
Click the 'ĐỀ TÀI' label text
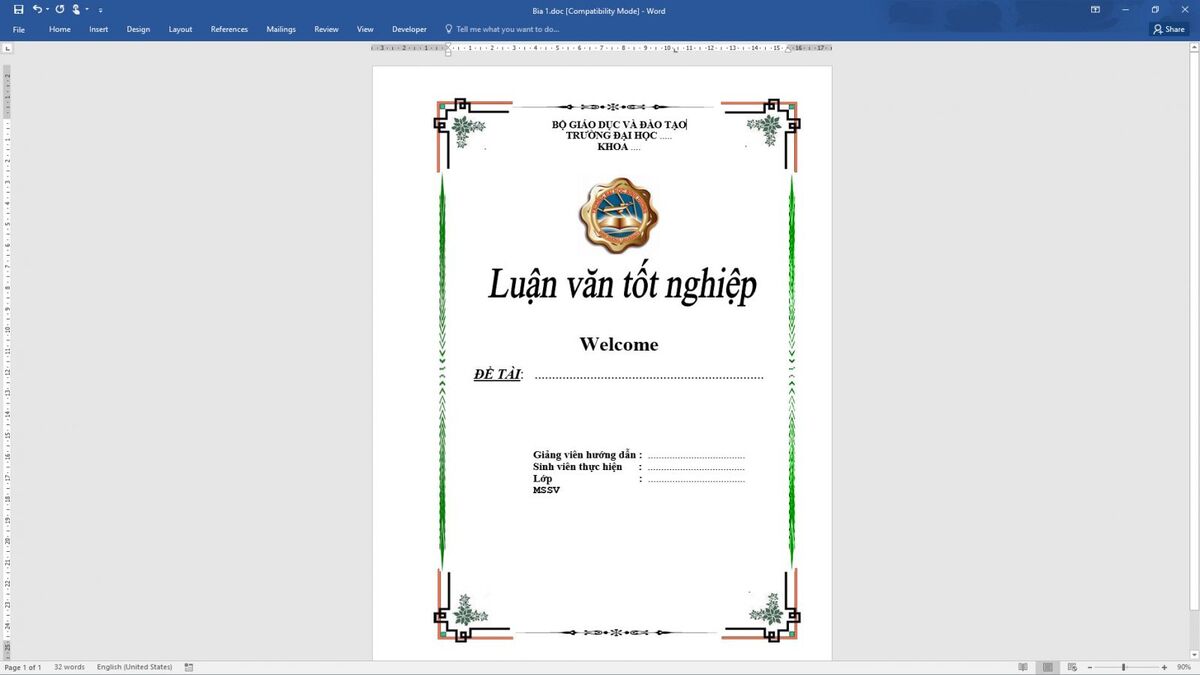click(497, 375)
